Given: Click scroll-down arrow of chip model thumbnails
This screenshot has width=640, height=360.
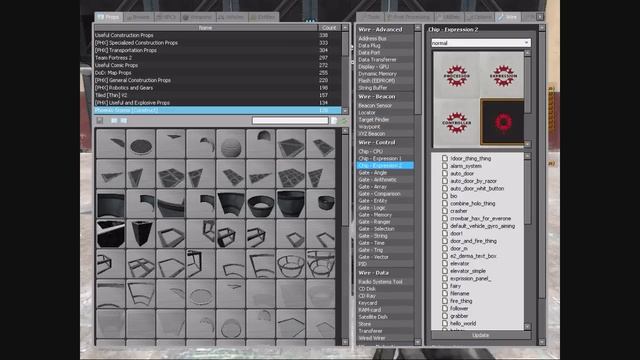Looking at the screenshot, I should pyautogui.click(x=527, y=144).
